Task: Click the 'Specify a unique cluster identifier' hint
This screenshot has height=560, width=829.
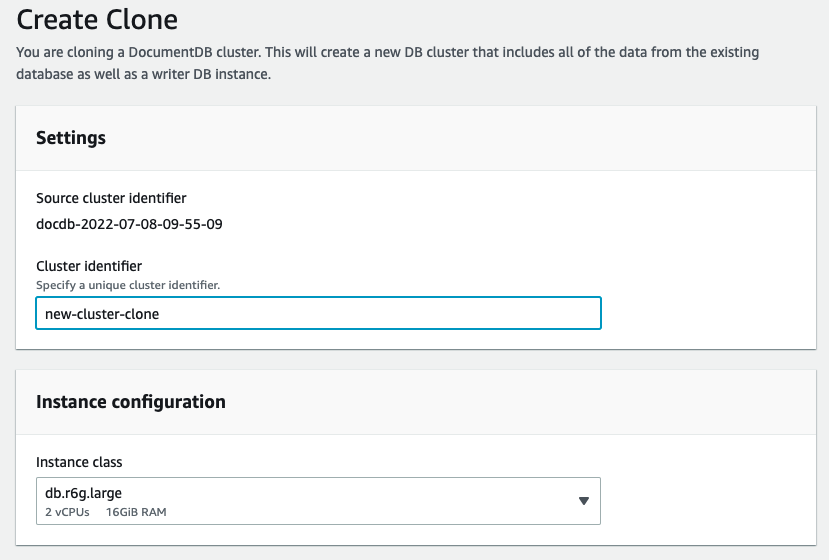Action: click(128, 285)
